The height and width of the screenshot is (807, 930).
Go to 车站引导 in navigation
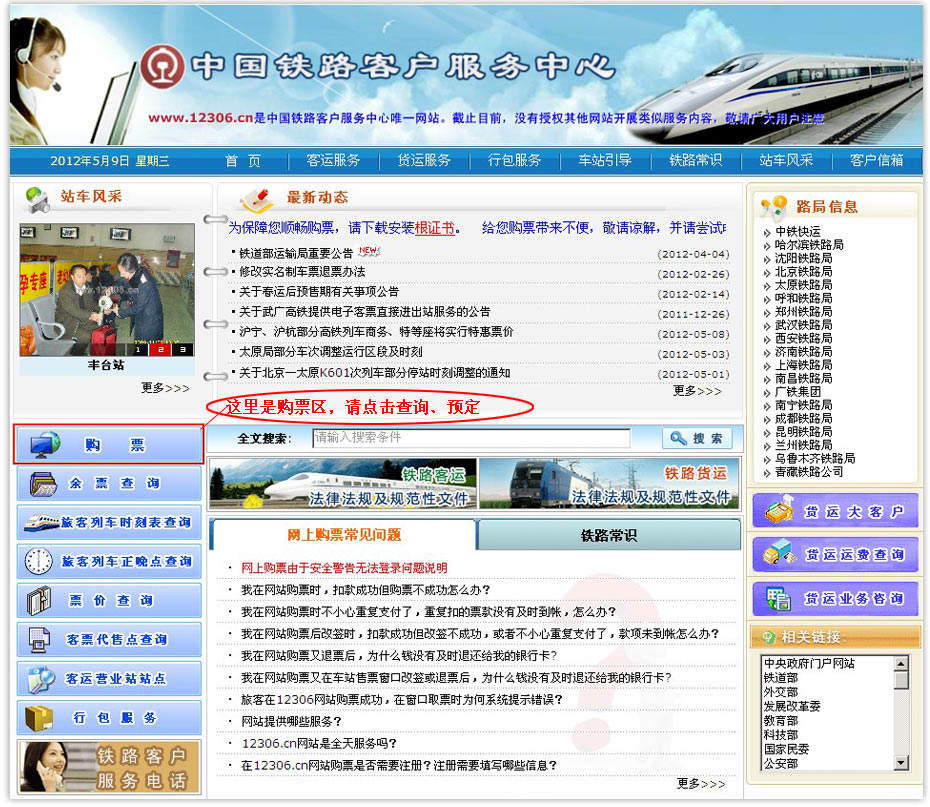click(604, 160)
